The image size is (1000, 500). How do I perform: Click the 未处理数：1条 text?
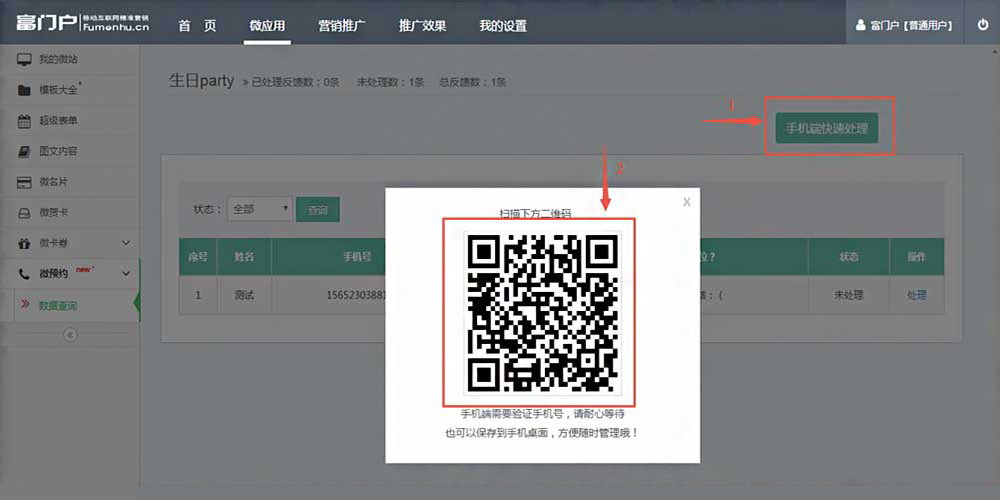coord(390,82)
